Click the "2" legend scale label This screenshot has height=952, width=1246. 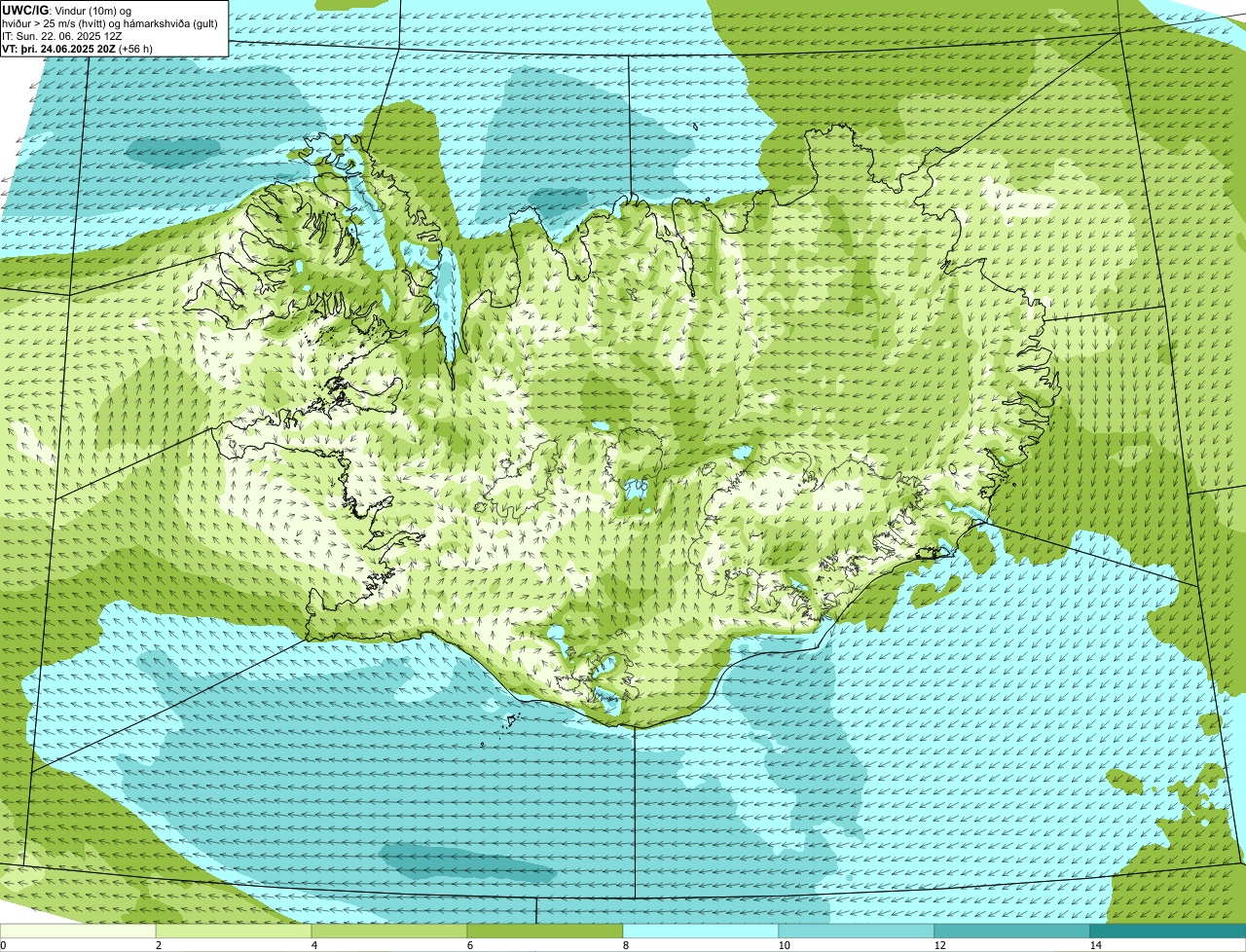[158, 945]
